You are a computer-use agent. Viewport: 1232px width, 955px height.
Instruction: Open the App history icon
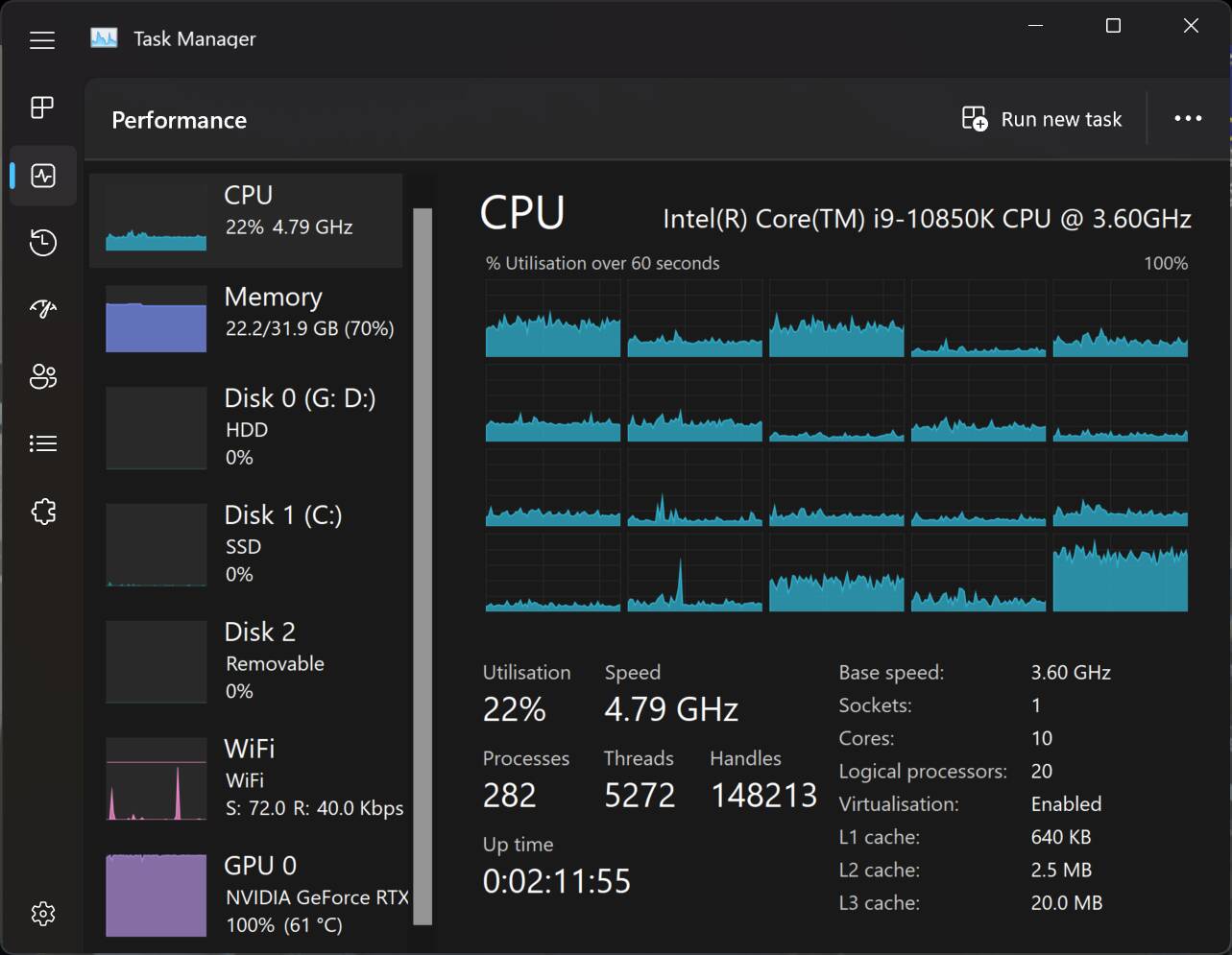(43, 242)
